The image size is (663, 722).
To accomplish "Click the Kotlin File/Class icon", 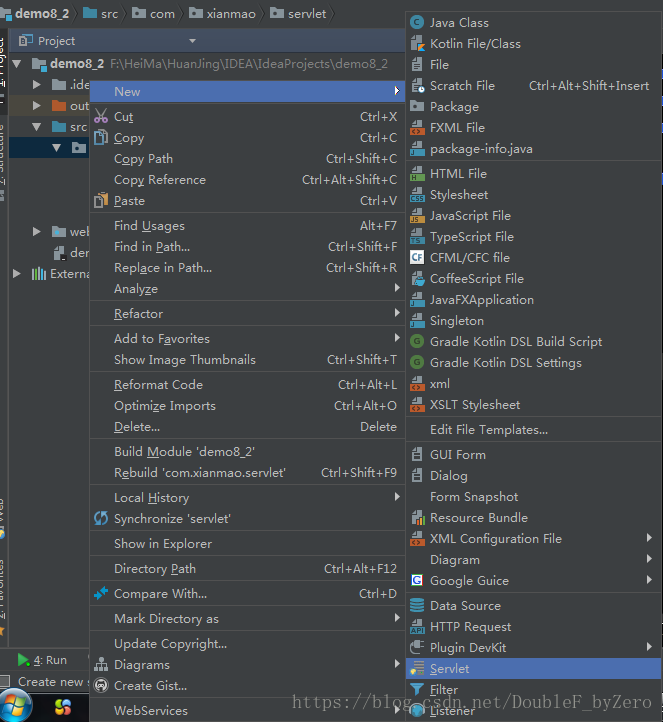I will tap(417, 44).
